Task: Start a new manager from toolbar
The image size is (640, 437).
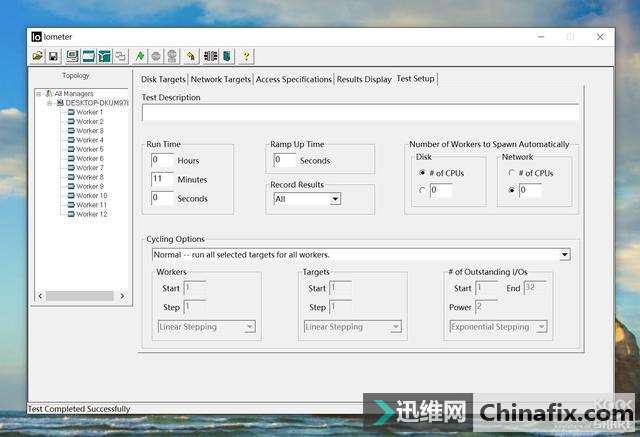Action: coord(72,56)
